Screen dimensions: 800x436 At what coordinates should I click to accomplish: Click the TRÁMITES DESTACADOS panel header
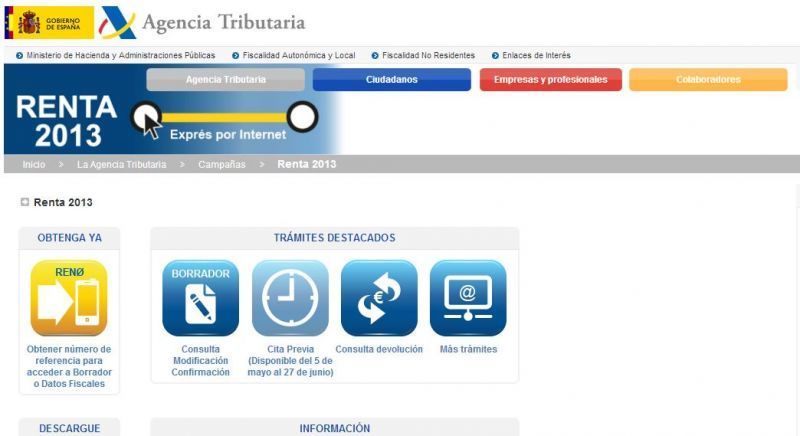click(335, 238)
